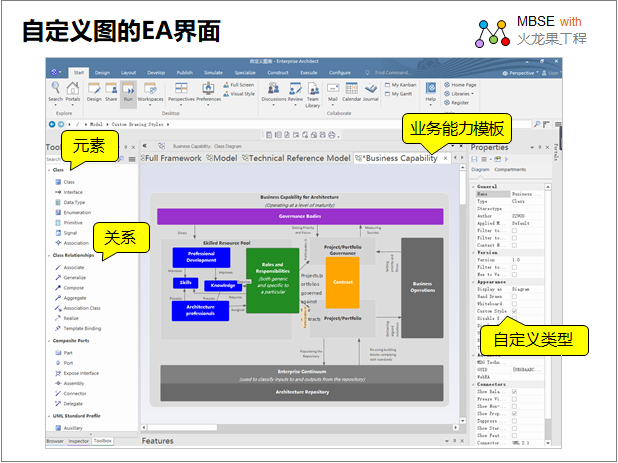618x463 pixels.
Task: Open the Libraries dropdown
Action: click(x=459, y=94)
